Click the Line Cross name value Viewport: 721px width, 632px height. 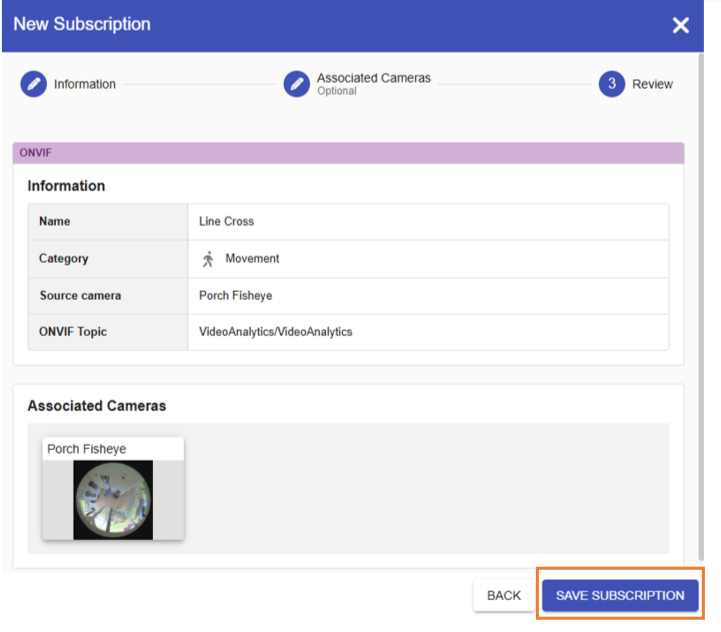click(x=226, y=221)
